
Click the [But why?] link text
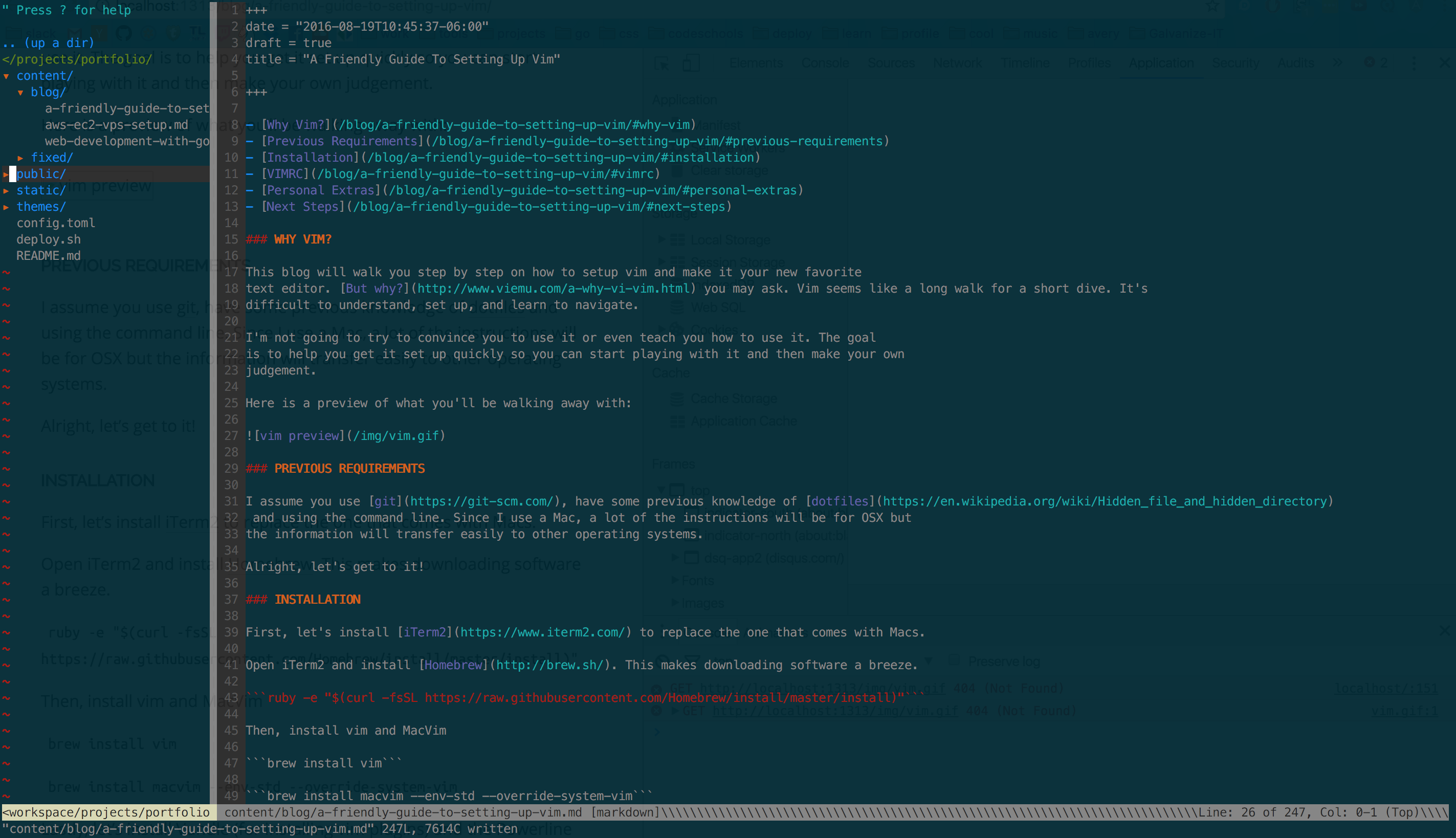(374, 289)
